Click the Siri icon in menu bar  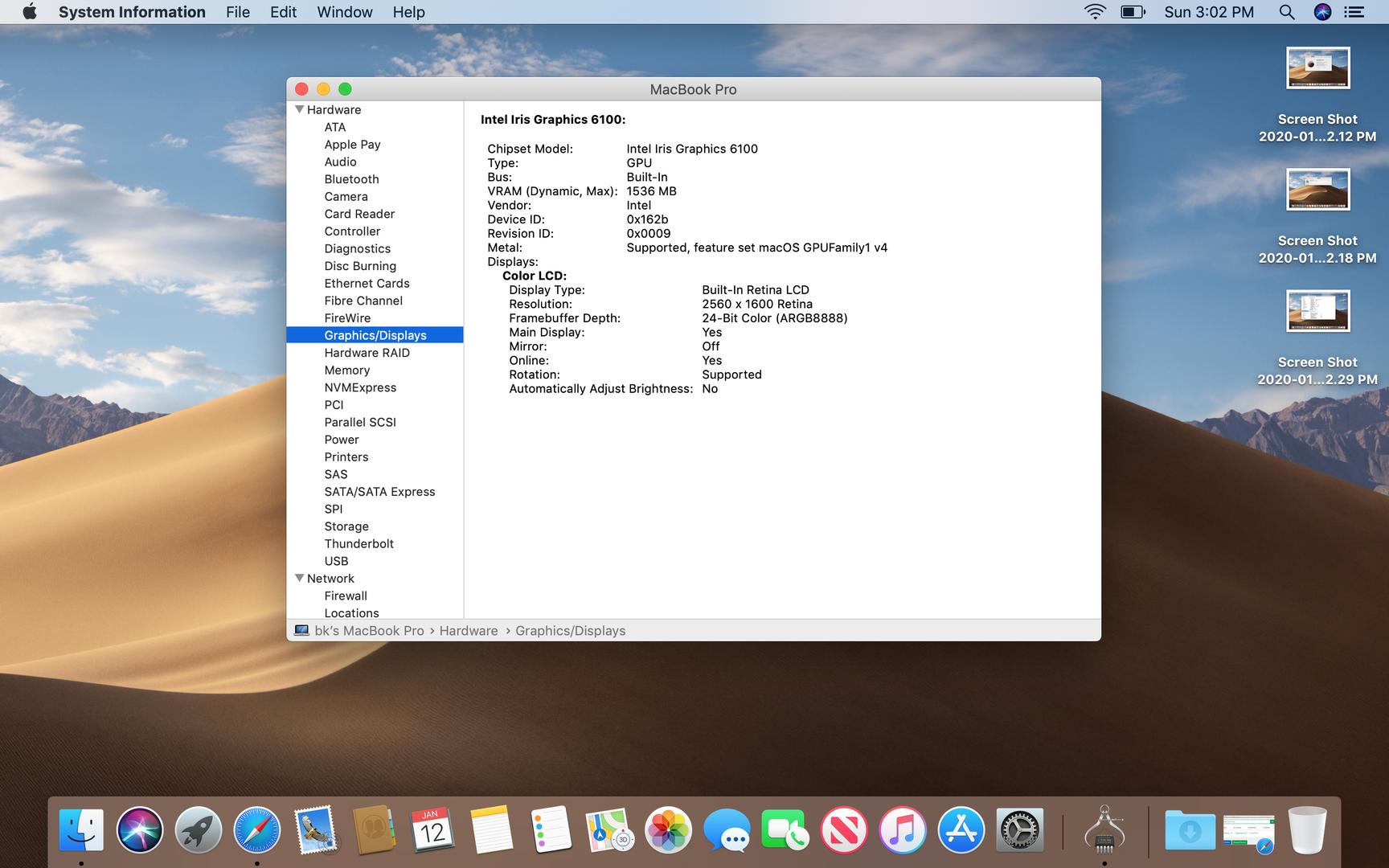(1322, 12)
